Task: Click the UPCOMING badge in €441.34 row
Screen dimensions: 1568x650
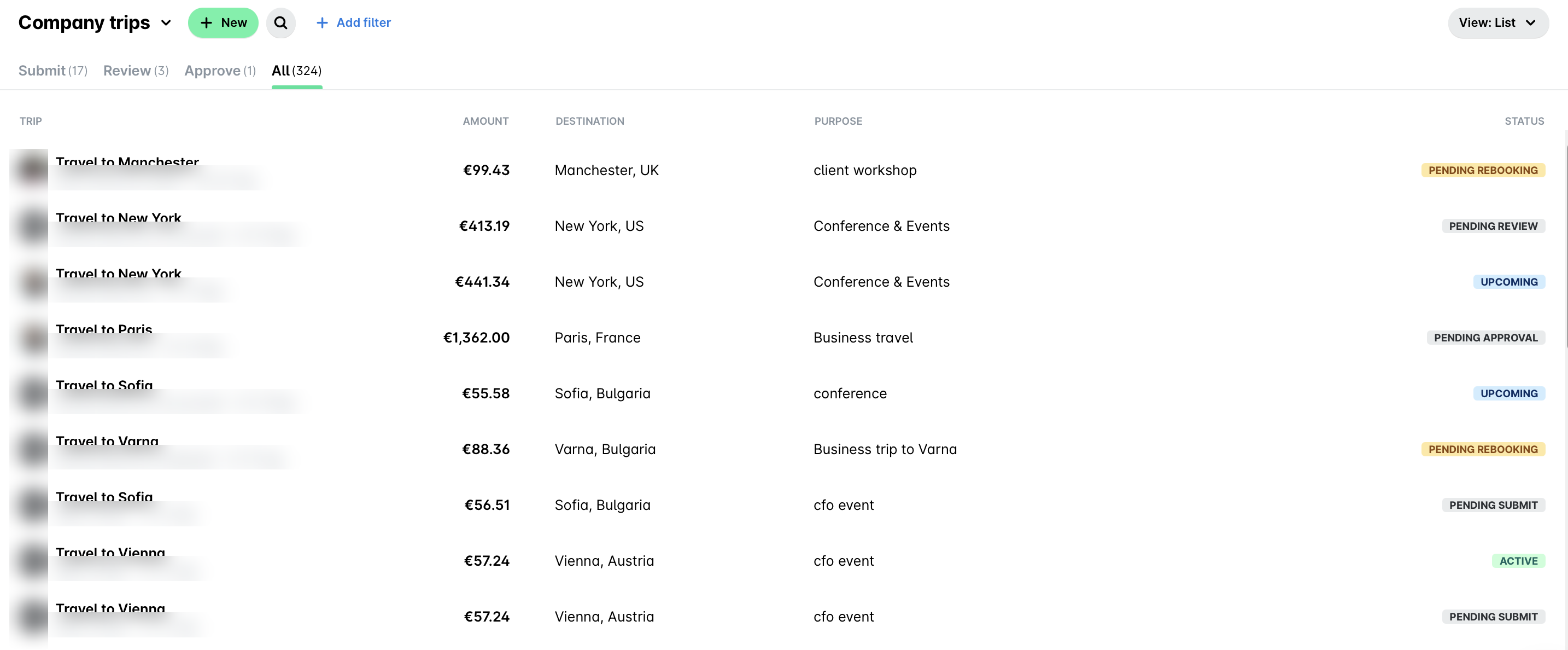Action: 1509,282
